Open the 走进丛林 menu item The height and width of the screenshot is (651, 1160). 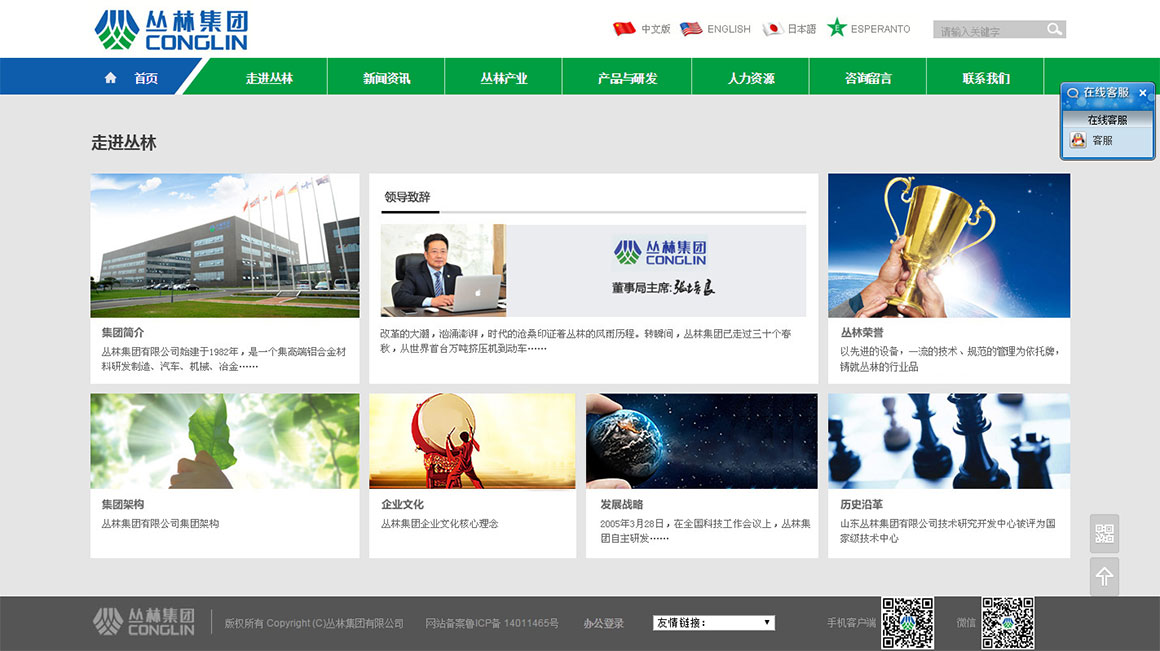click(x=269, y=78)
